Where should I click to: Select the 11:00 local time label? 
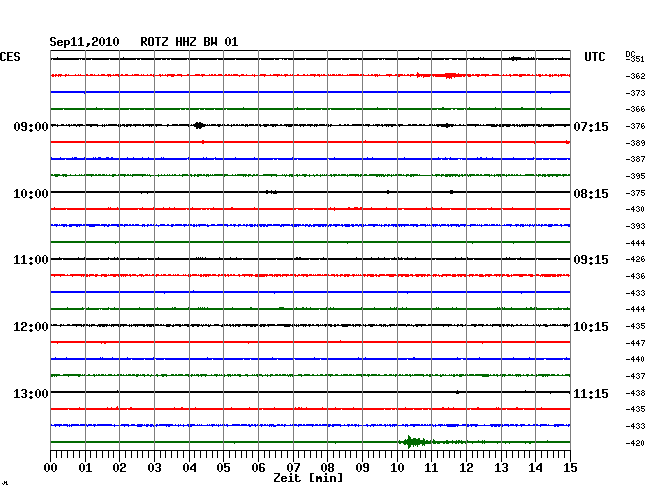[x=31, y=260]
